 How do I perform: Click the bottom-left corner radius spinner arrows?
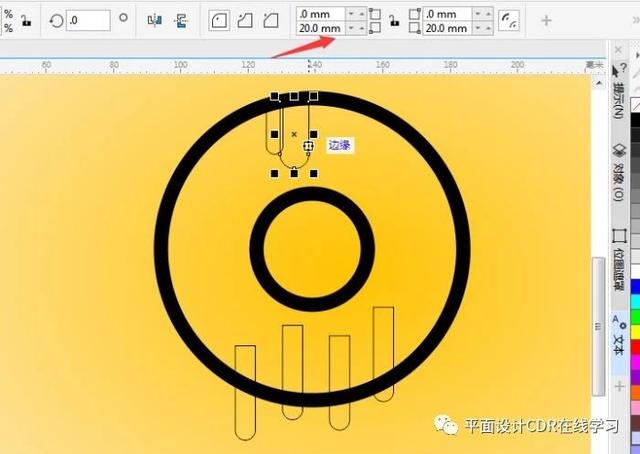tap(356, 28)
